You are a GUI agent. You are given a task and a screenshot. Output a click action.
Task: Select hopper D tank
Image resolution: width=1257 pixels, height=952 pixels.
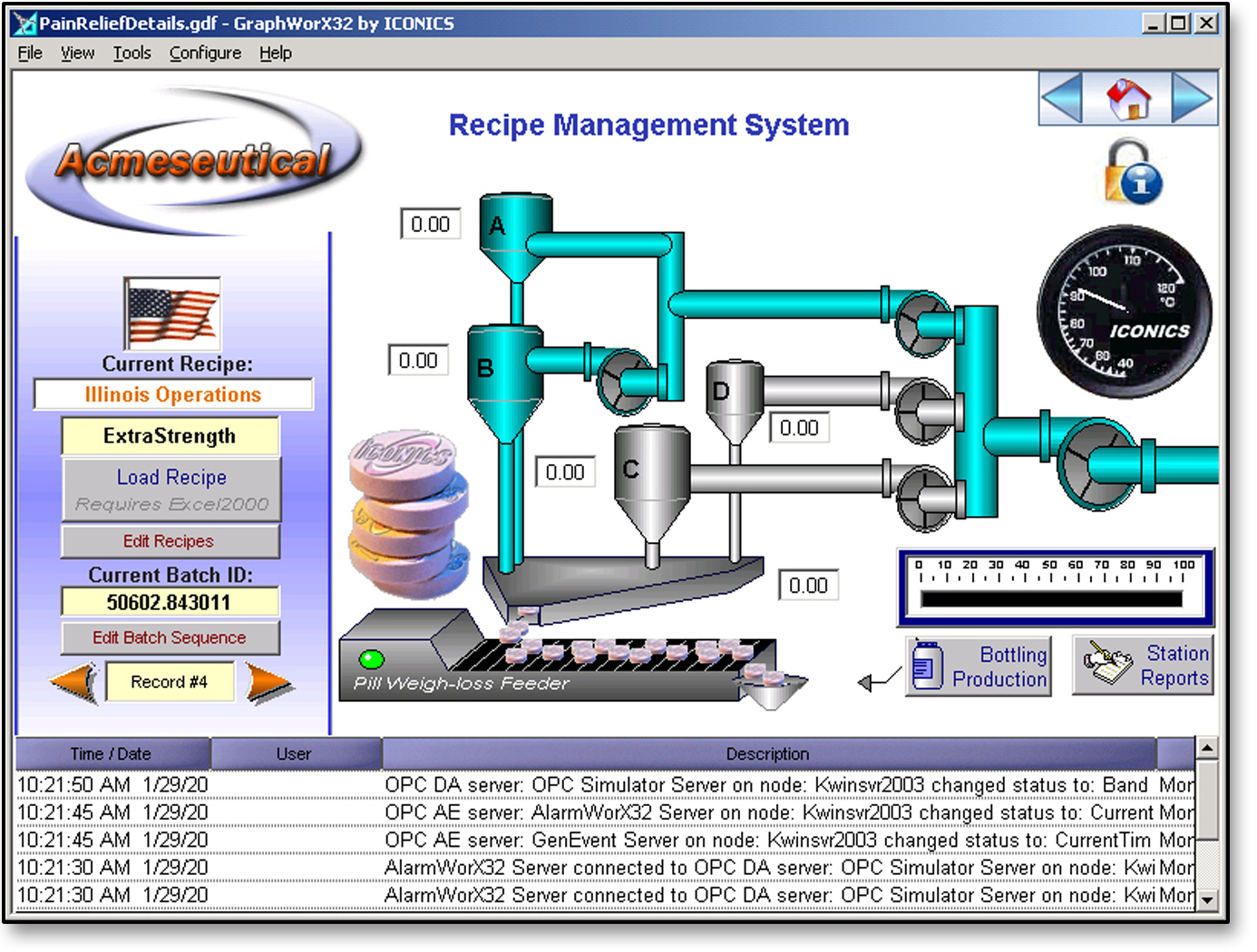coord(735,400)
